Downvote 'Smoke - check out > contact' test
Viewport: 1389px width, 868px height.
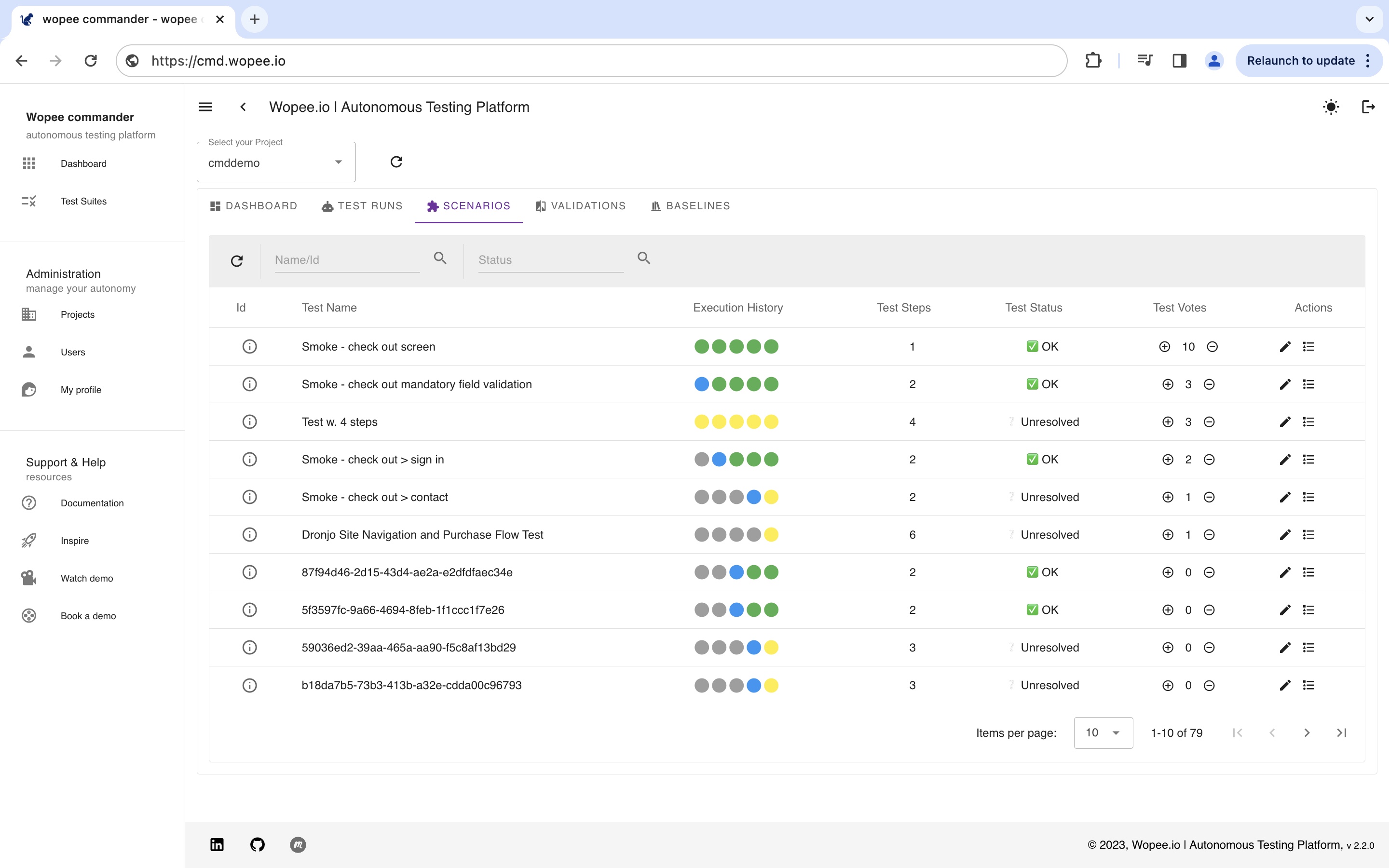1209,497
